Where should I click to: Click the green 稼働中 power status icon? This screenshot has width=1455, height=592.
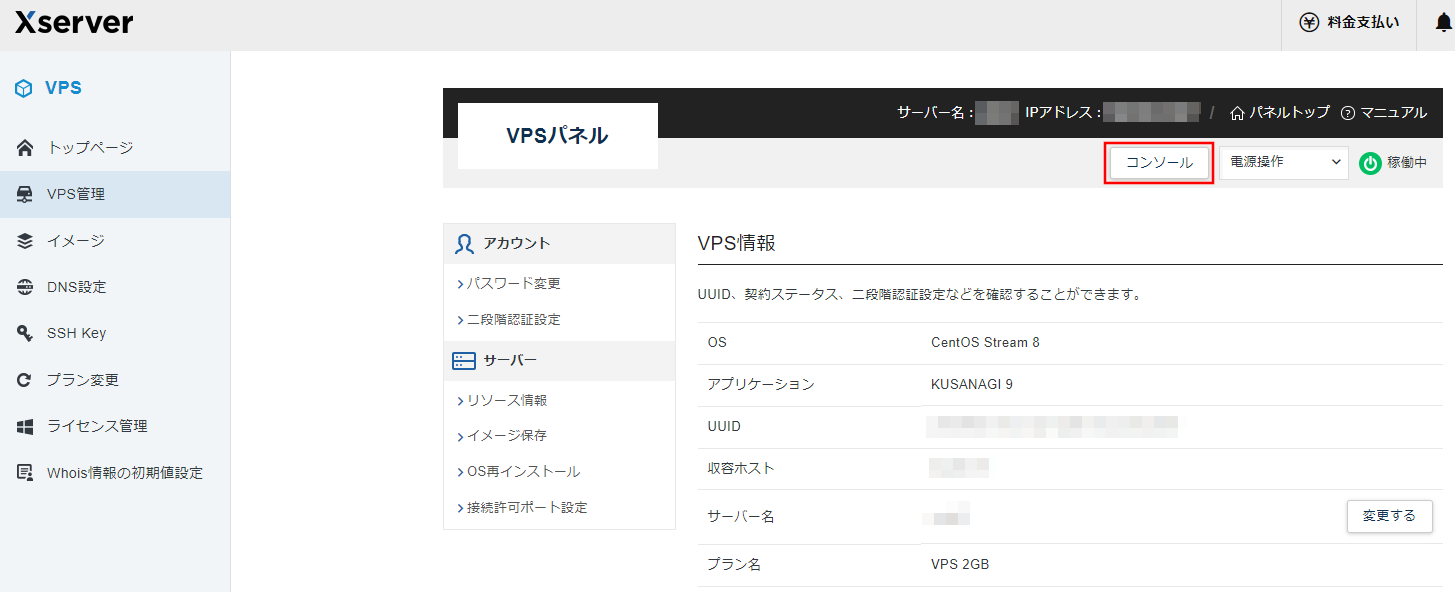click(x=1371, y=163)
